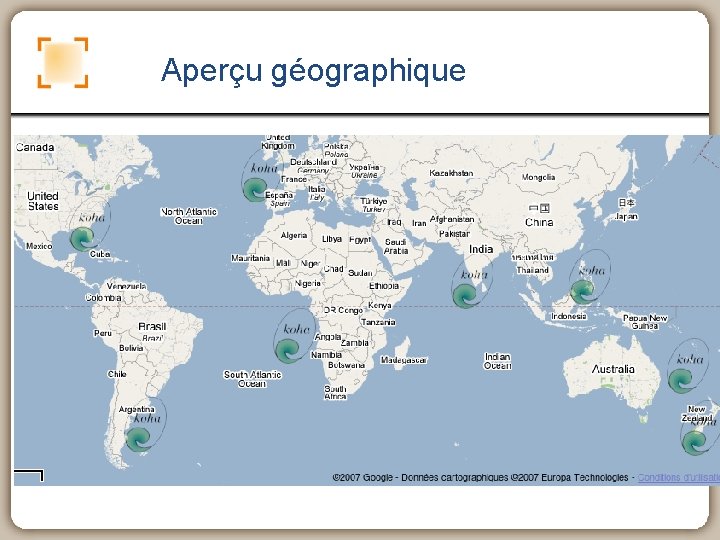Select the Madagascar label
This screenshot has width=720, height=540.
coord(404,360)
